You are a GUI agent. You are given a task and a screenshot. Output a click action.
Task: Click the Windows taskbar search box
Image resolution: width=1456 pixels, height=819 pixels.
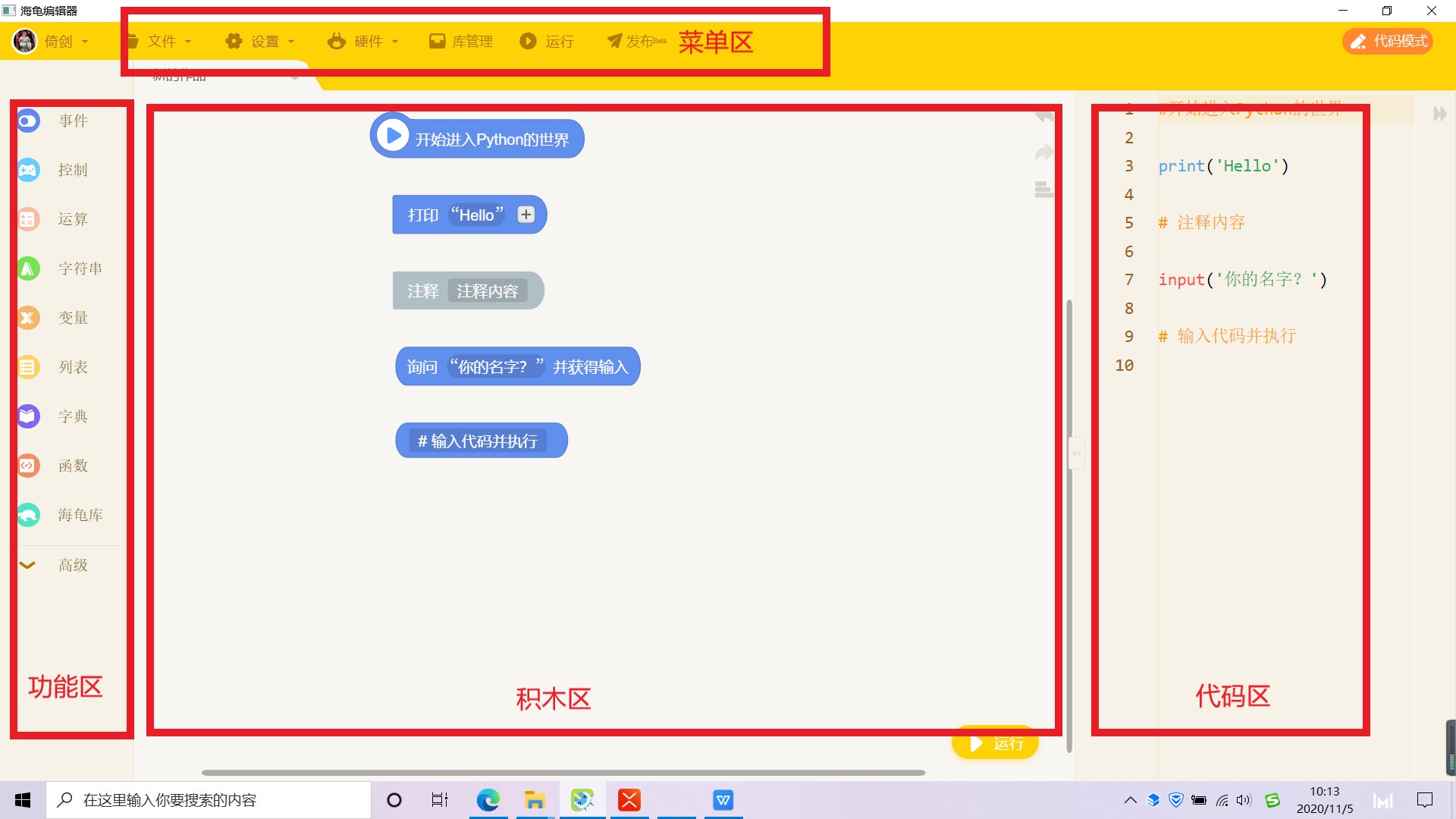[209, 800]
